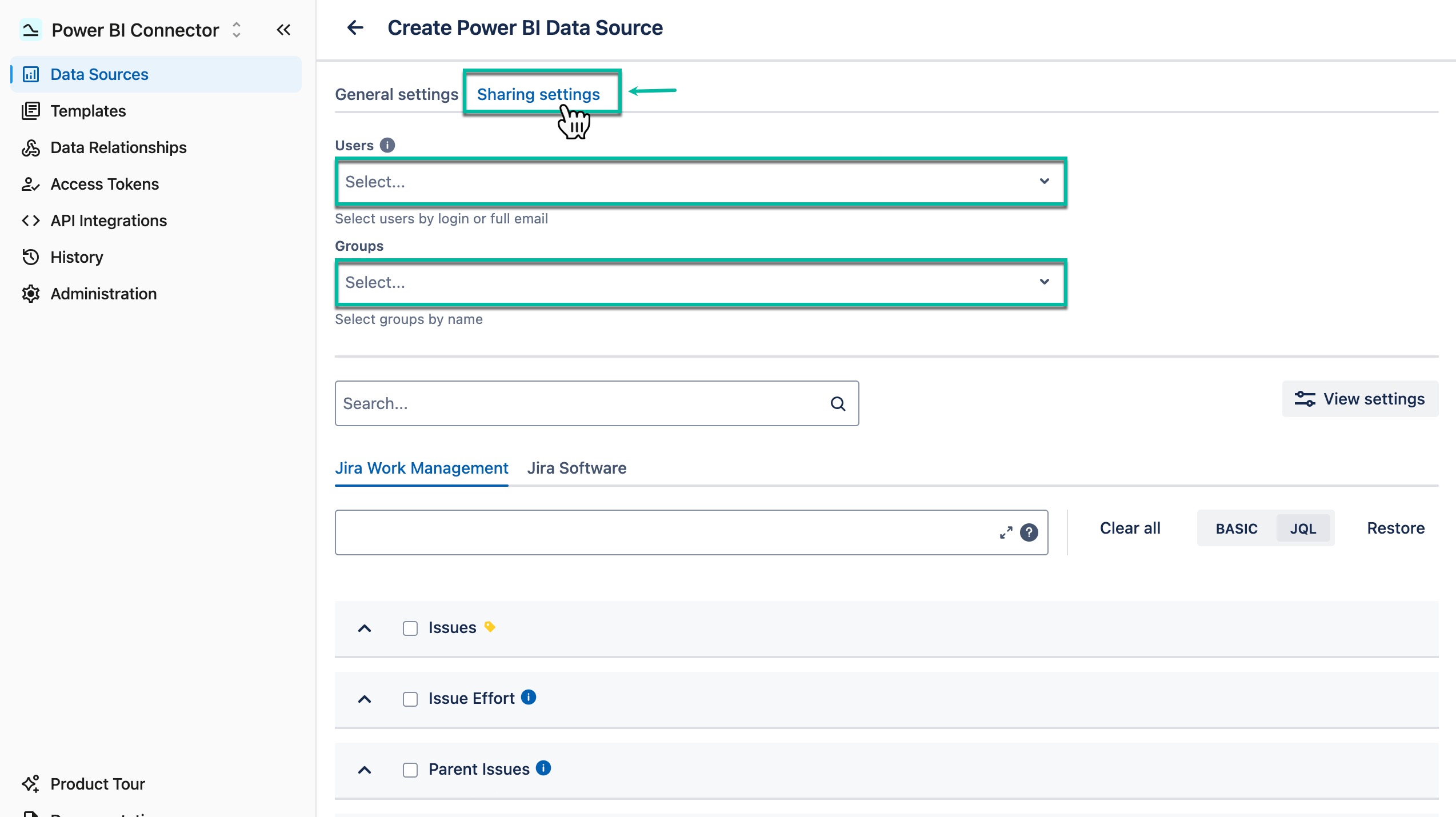Collapse the Issues section

[x=365, y=628]
